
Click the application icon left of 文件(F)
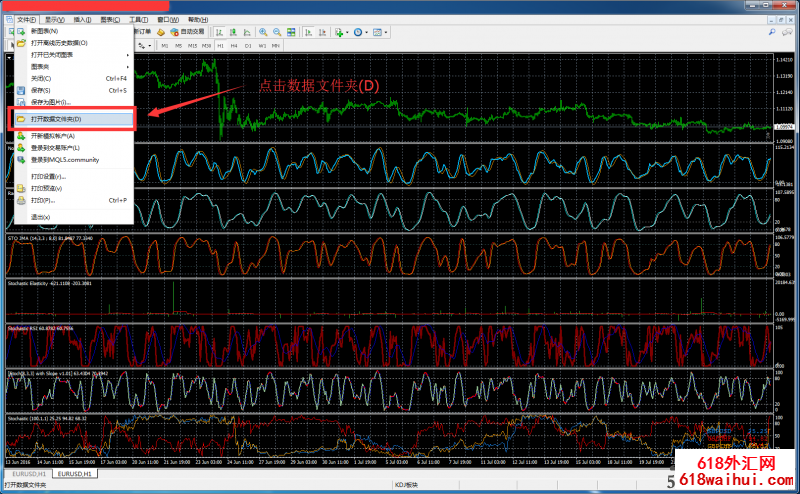coord(9,19)
